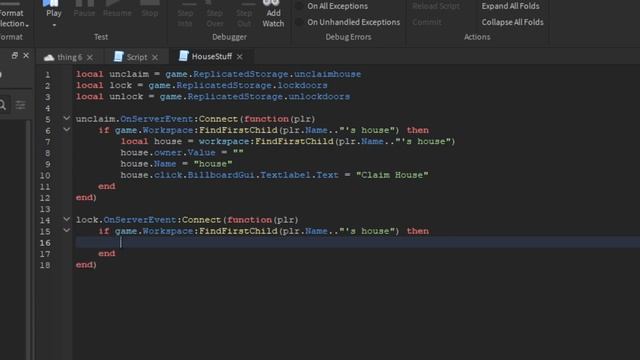The height and width of the screenshot is (360, 640).
Task: Undock the side panel with float icon
Action: coord(15,55)
